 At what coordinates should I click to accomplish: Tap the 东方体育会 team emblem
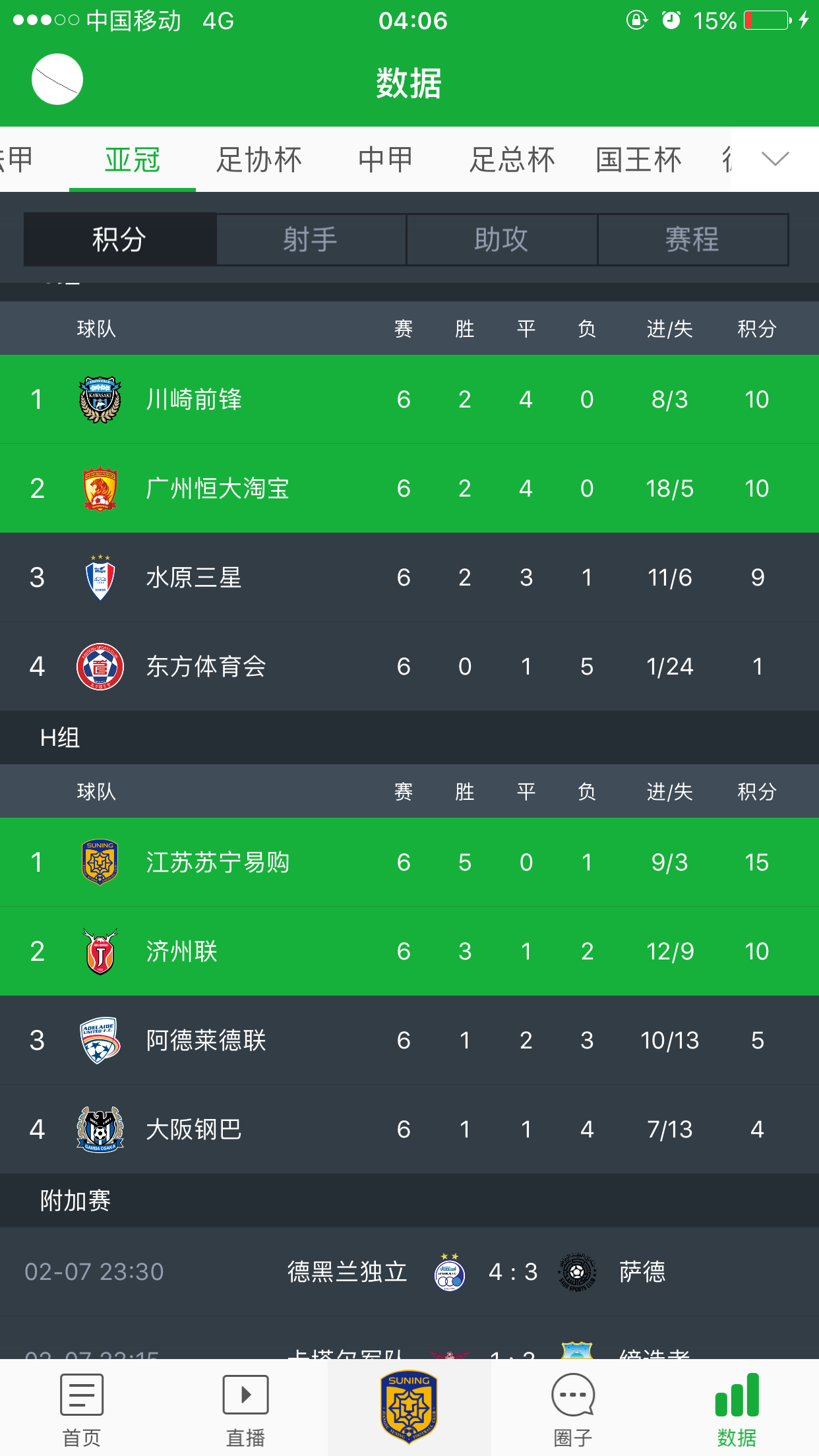(x=100, y=667)
